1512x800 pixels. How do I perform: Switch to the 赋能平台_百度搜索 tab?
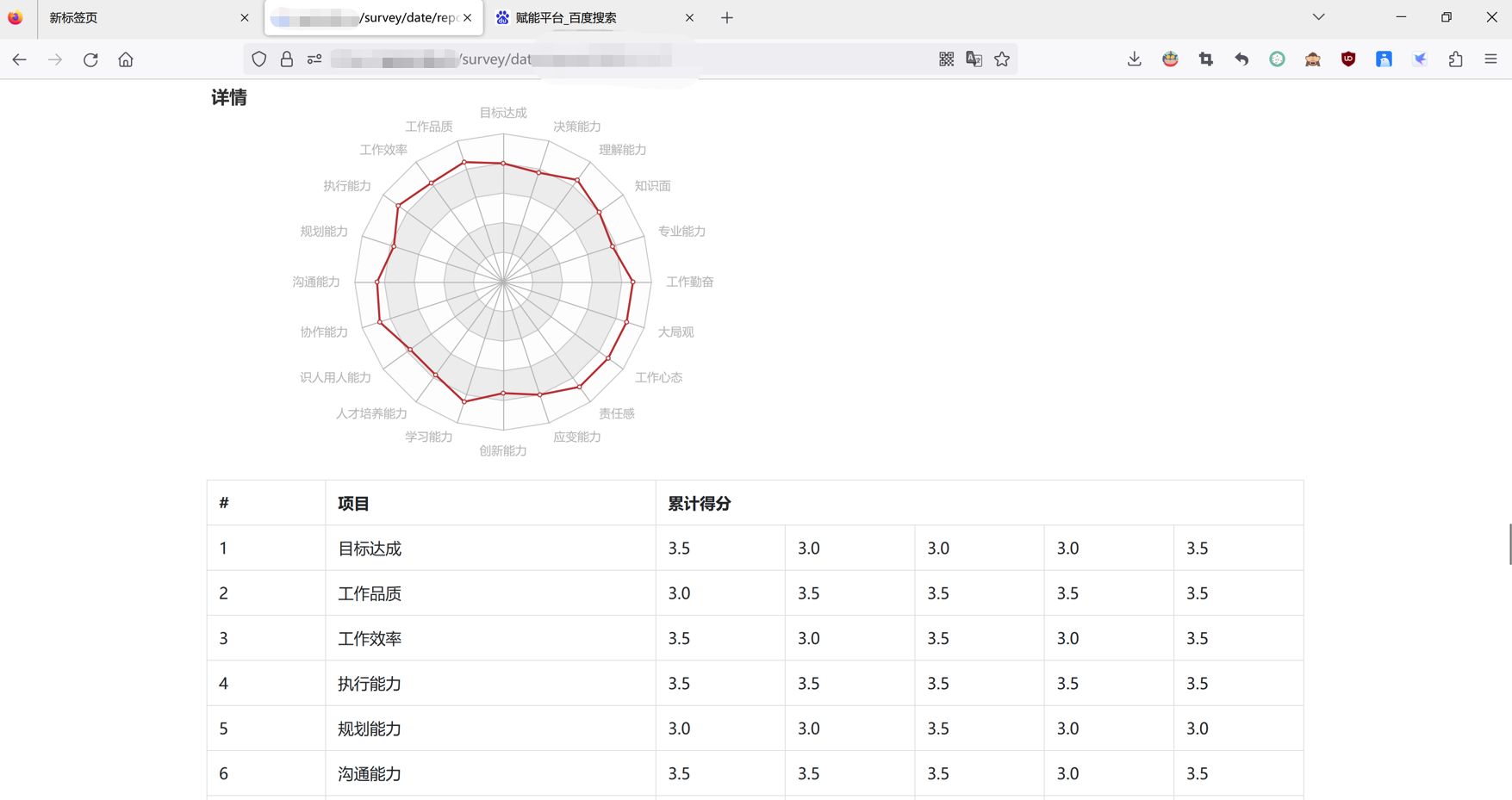tap(595, 17)
